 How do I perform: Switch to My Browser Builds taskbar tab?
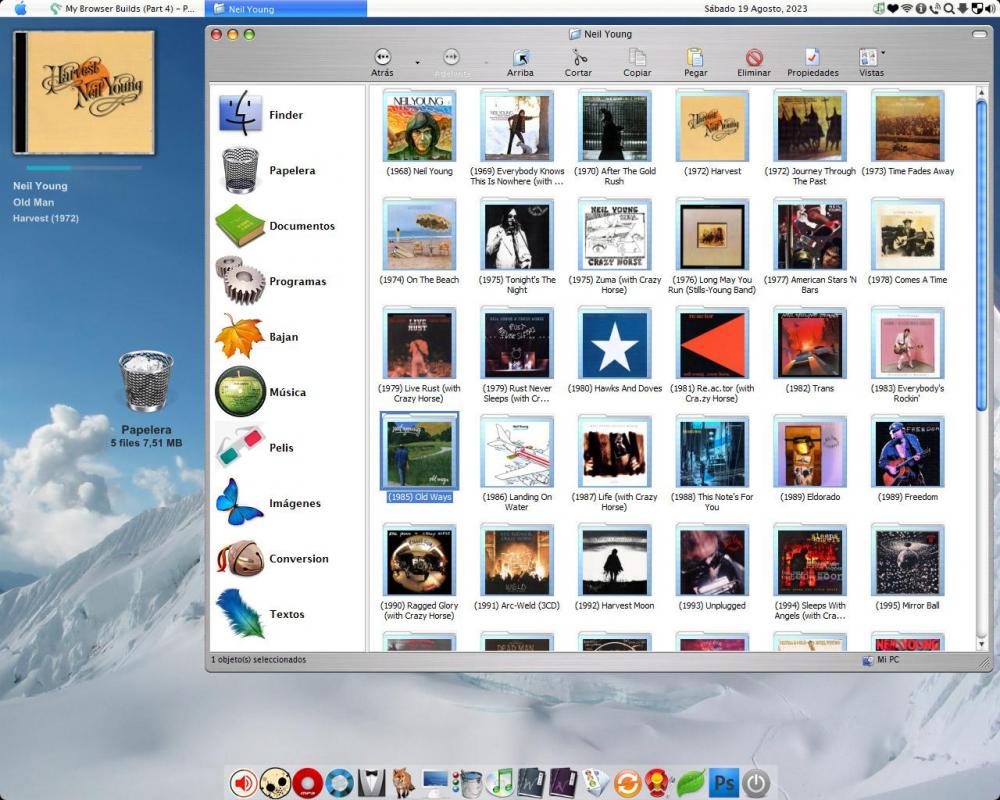click(x=121, y=9)
